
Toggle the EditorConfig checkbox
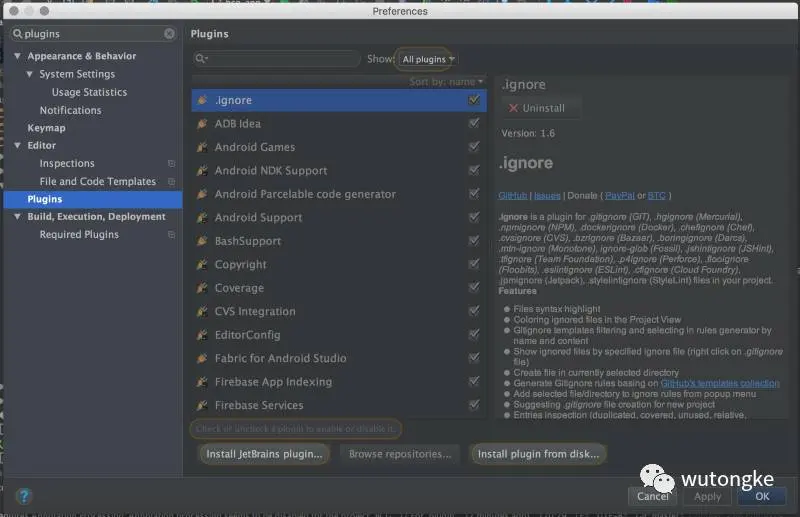coord(474,334)
